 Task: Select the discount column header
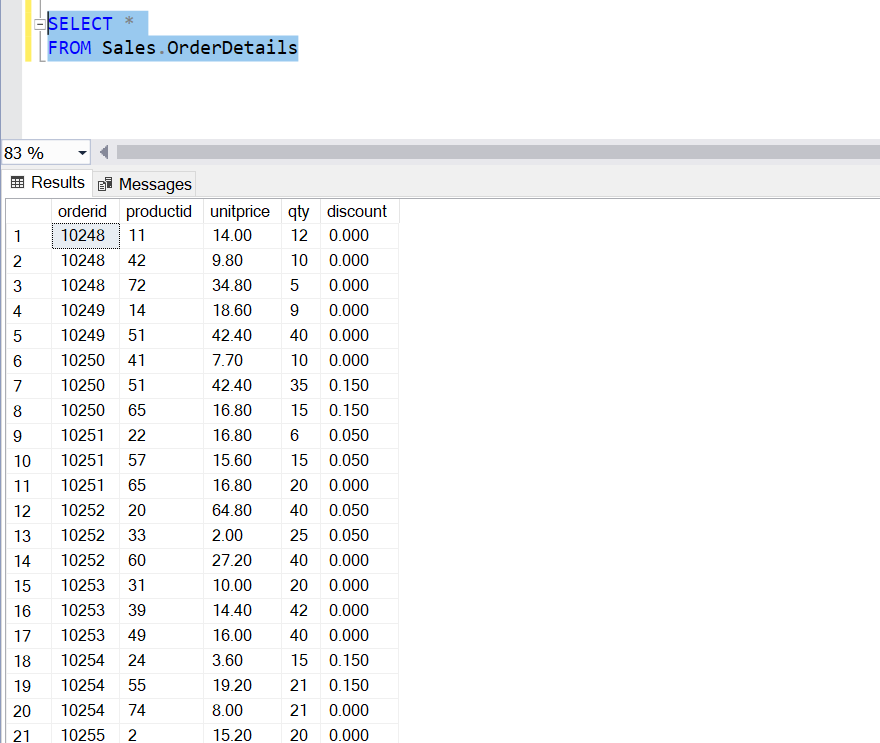[x=357, y=211]
